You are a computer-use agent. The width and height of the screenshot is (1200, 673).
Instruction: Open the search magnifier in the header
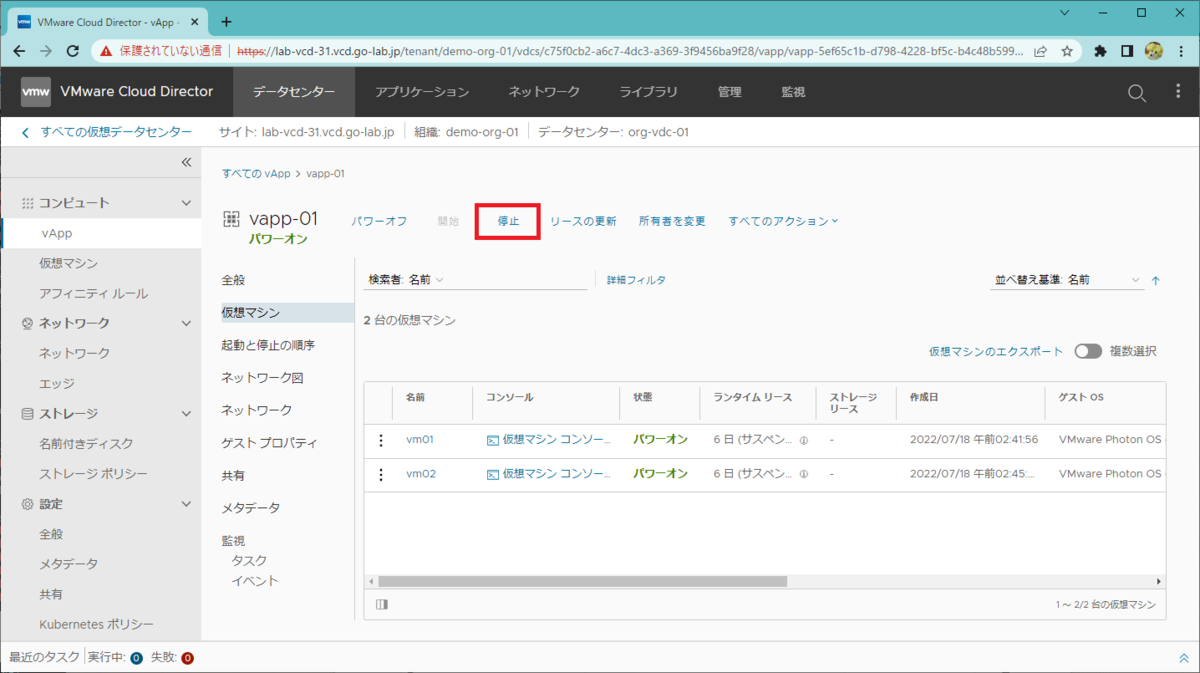[1137, 92]
